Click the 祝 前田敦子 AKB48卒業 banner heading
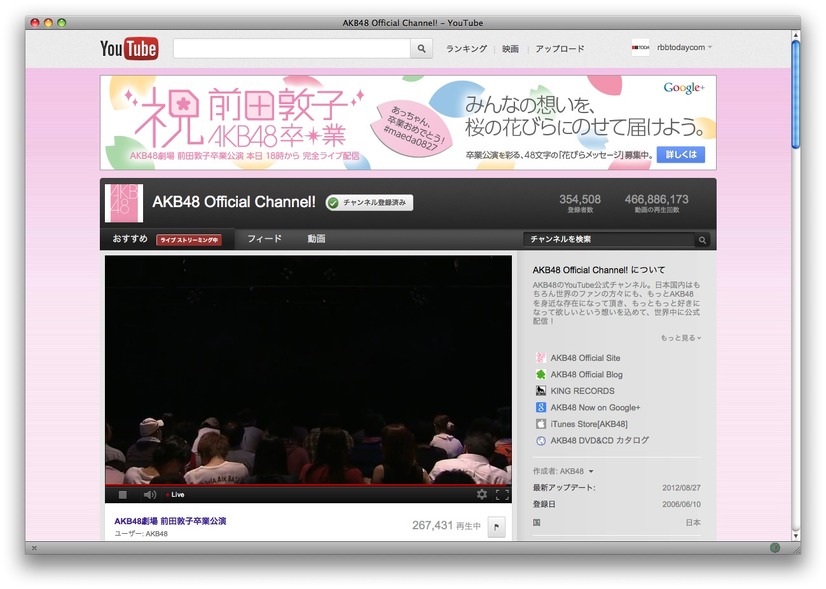The width and height of the screenshot is (826, 589). point(244,117)
